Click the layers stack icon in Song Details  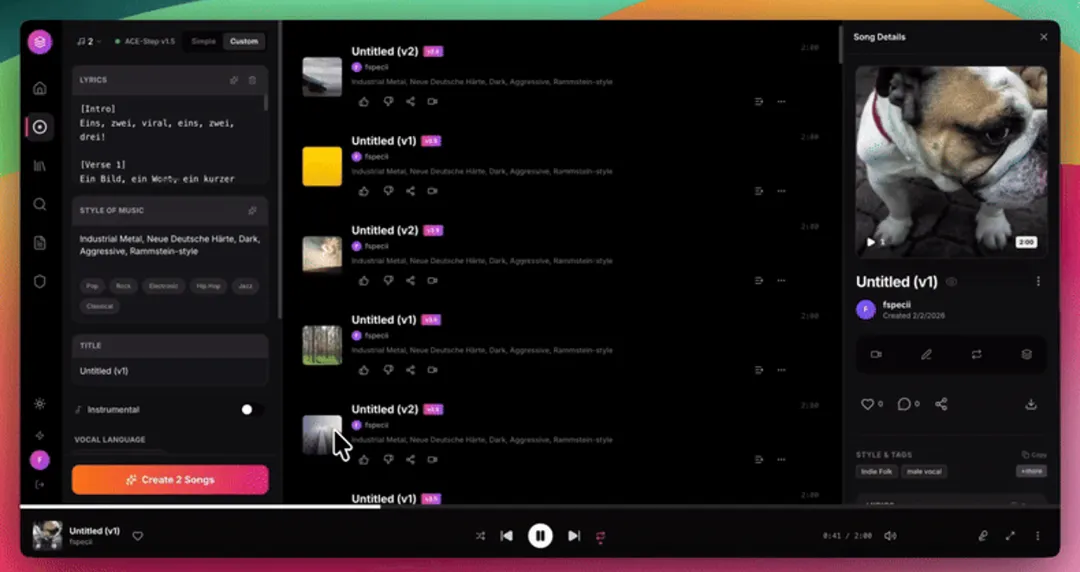tap(1026, 354)
